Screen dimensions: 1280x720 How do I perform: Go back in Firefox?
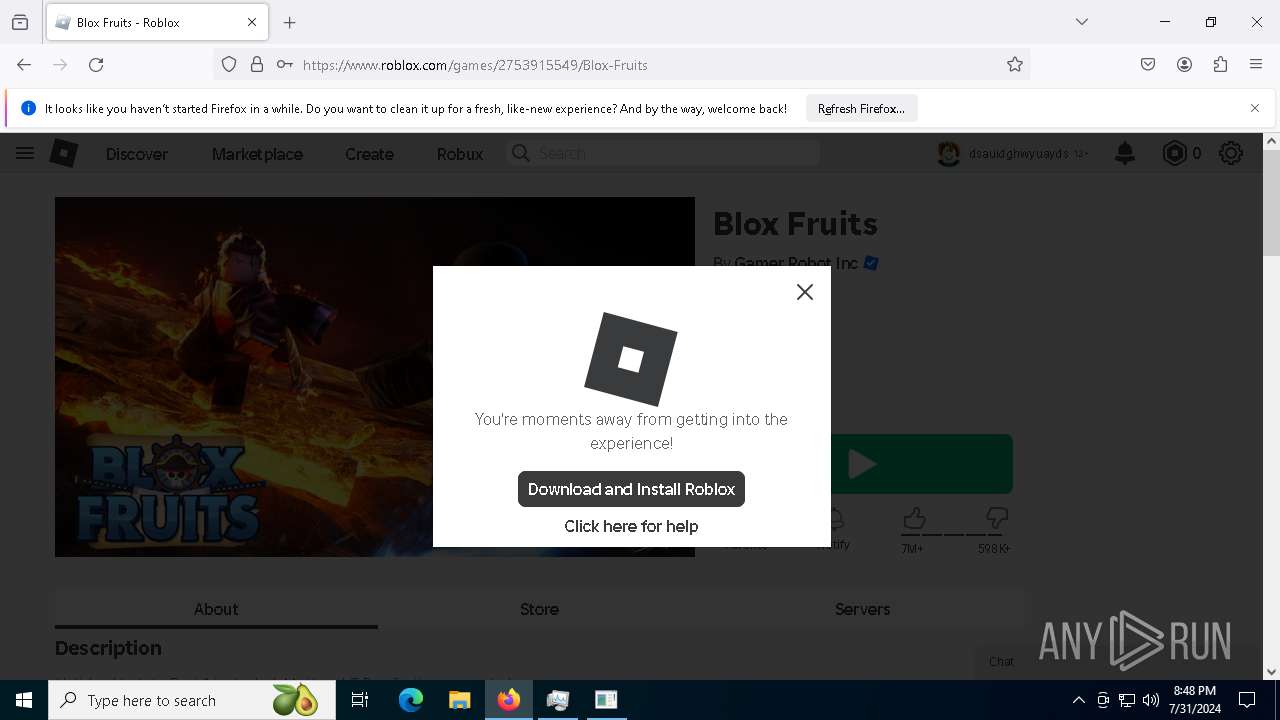point(24,64)
